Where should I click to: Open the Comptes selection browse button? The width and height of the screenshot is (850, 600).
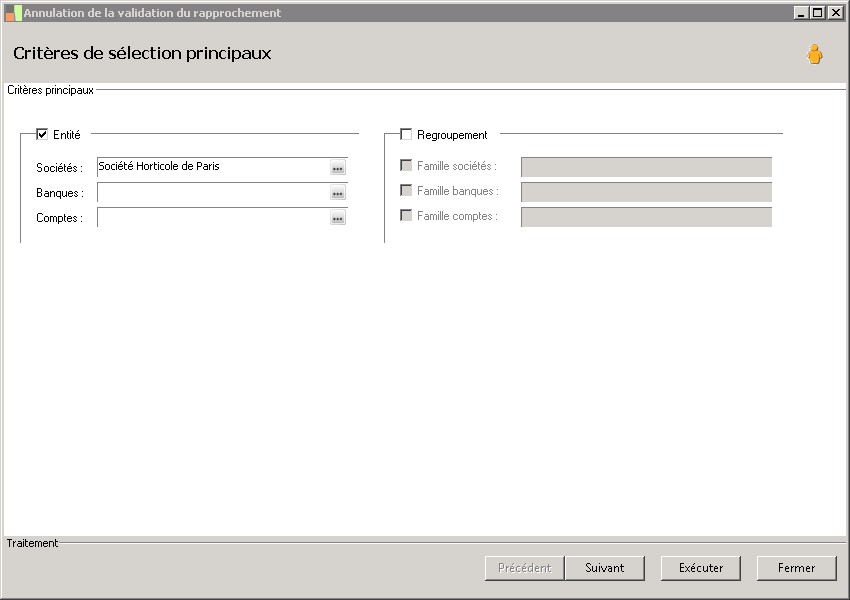point(338,218)
